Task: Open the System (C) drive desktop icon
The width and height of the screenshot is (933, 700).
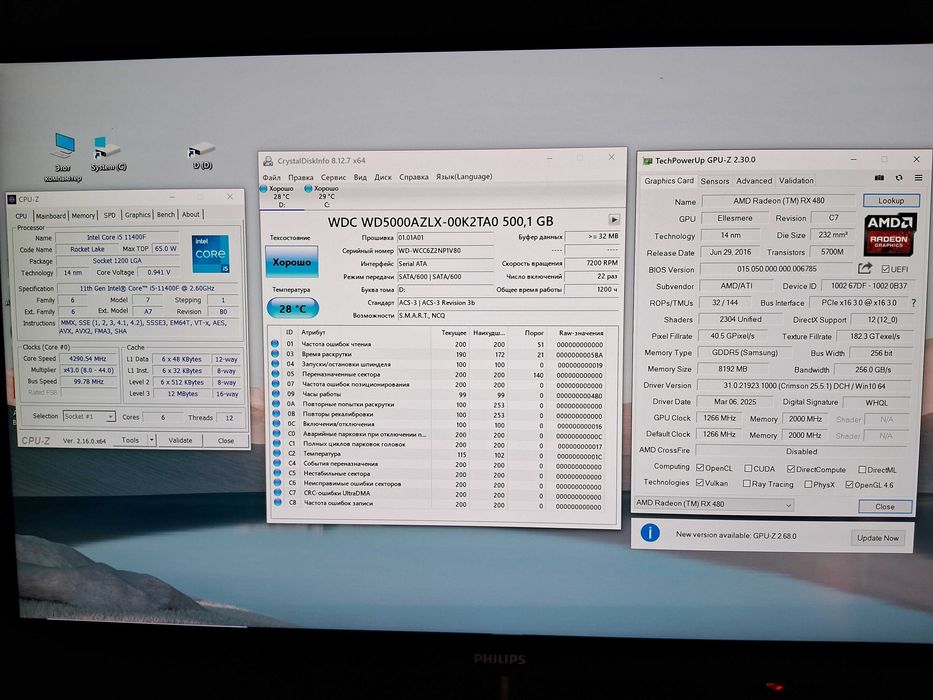Action: (x=108, y=154)
